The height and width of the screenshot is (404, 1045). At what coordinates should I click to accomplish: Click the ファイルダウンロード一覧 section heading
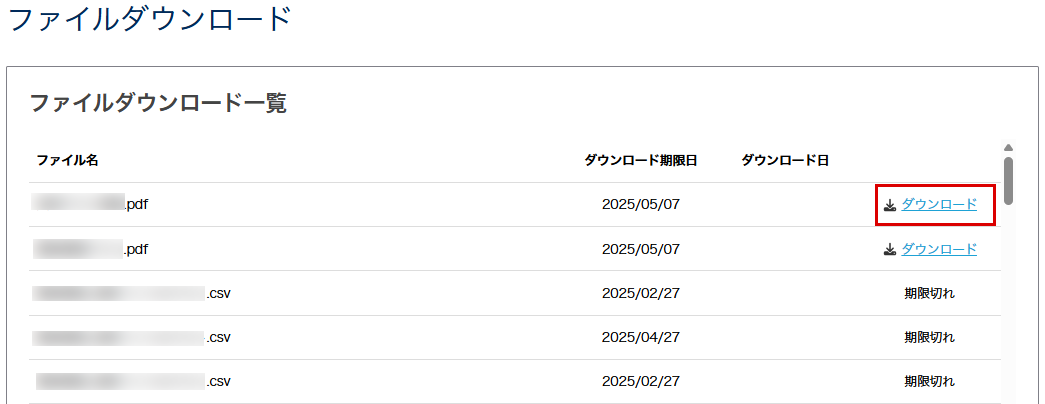(x=158, y=103)
